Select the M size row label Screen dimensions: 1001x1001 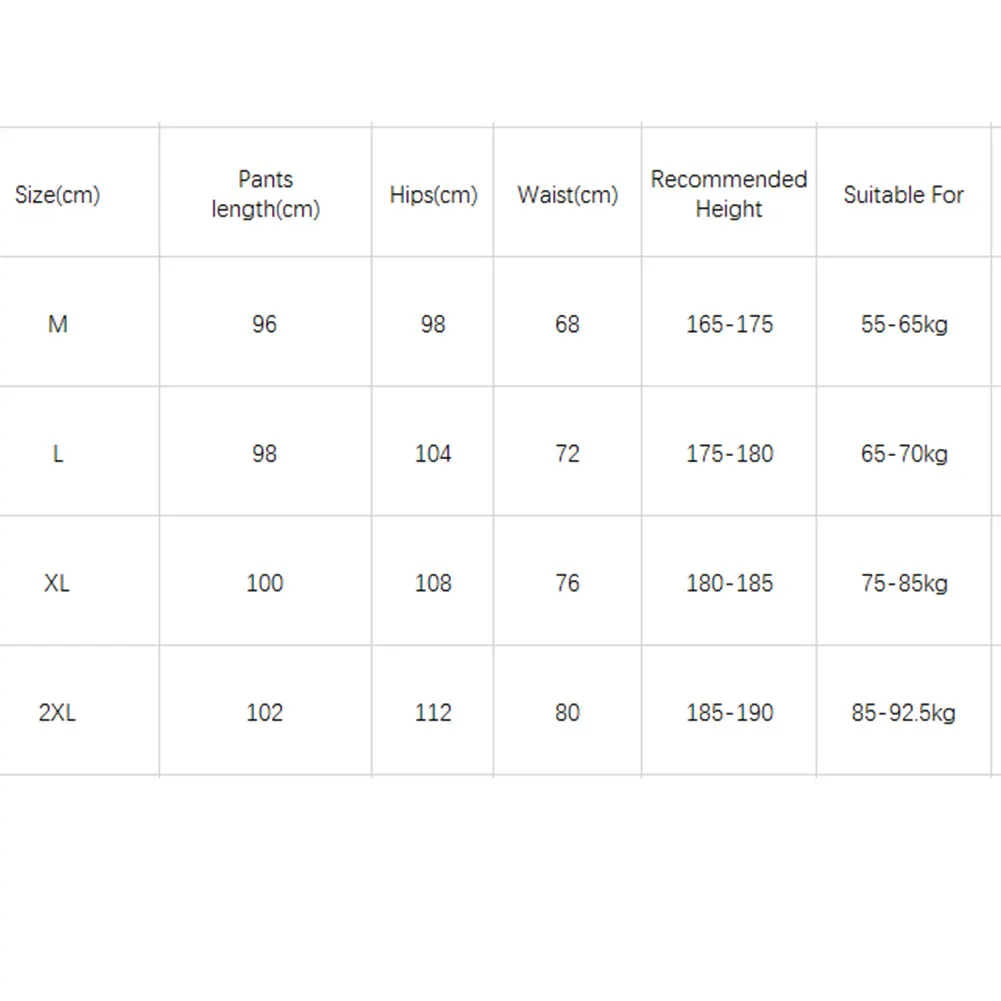58,324
